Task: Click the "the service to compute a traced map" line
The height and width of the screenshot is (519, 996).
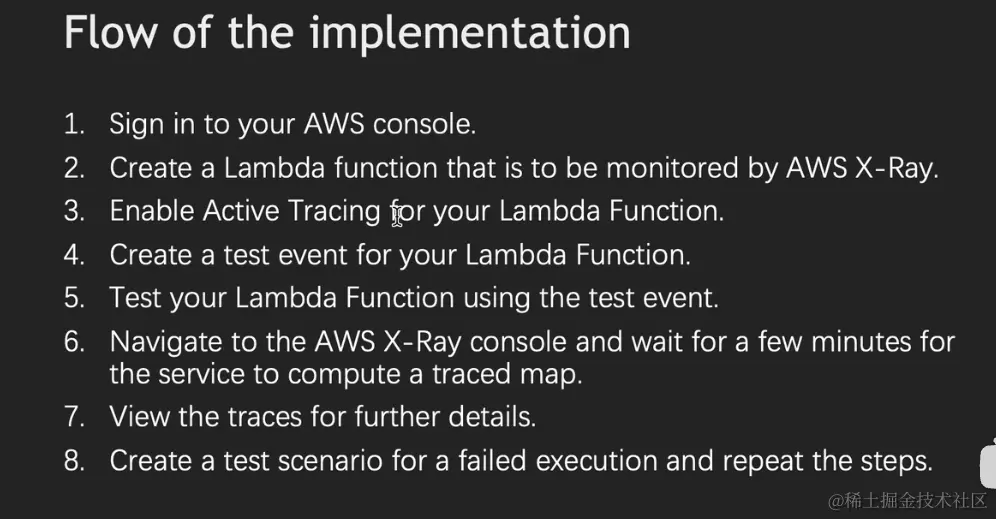Action: [x=346, y=374]
